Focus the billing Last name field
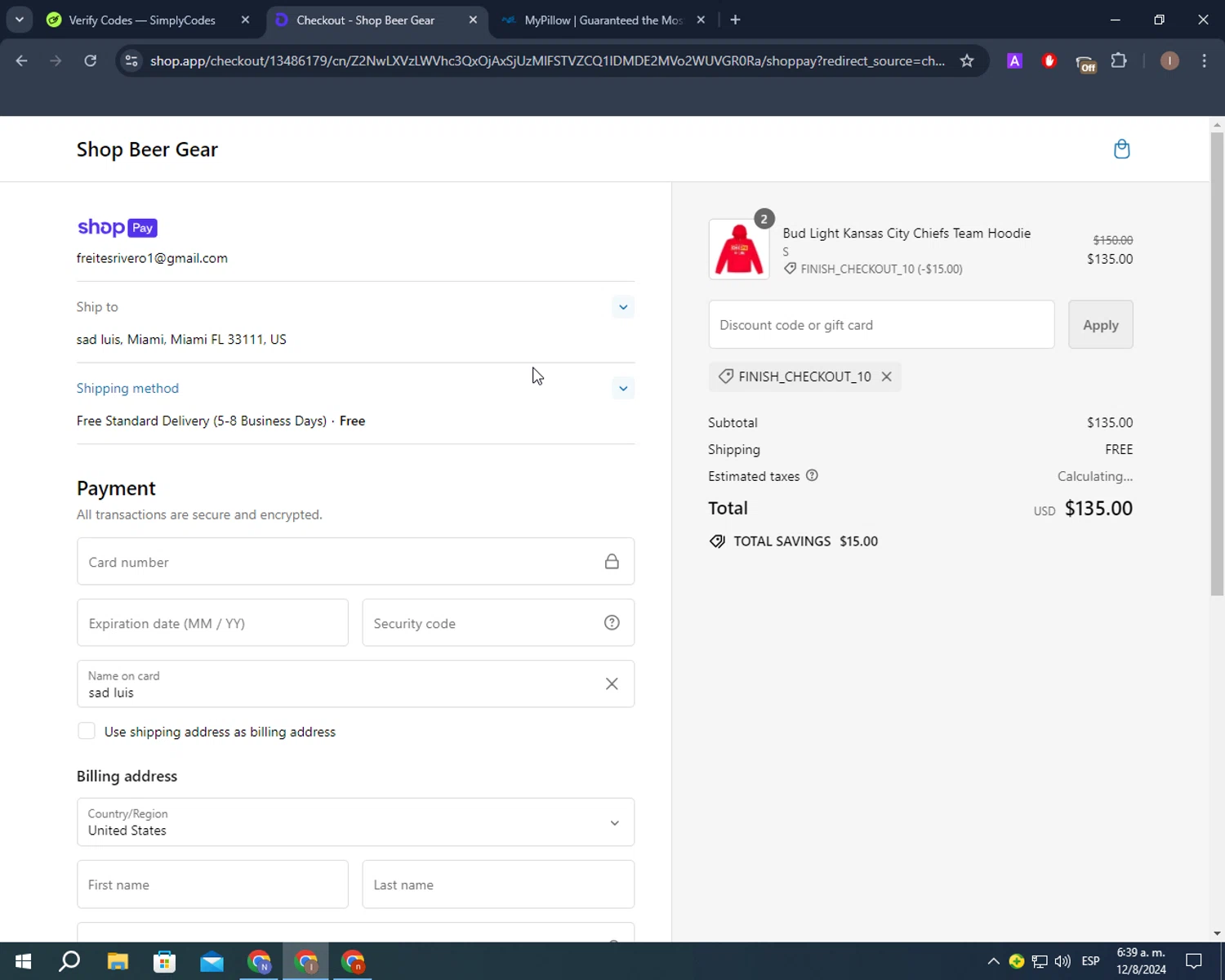Screen dimensions: 1225x980 (498, 884)
